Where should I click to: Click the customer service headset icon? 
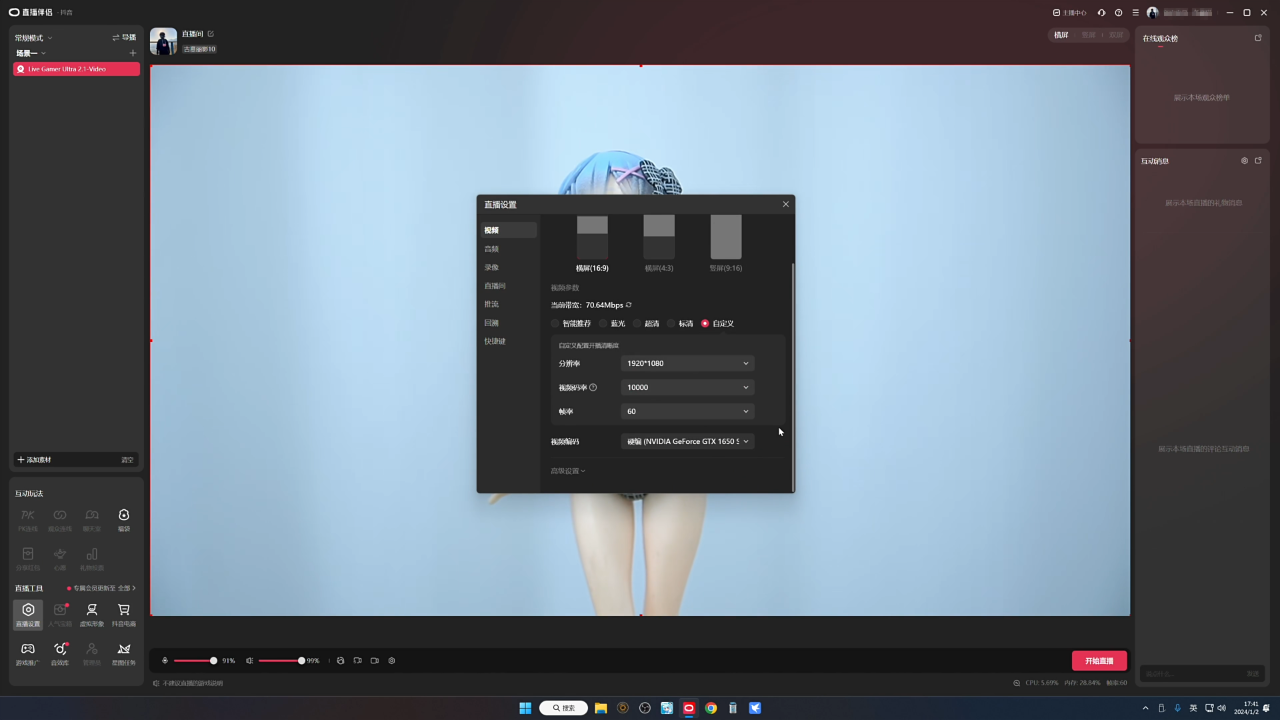1101,13
